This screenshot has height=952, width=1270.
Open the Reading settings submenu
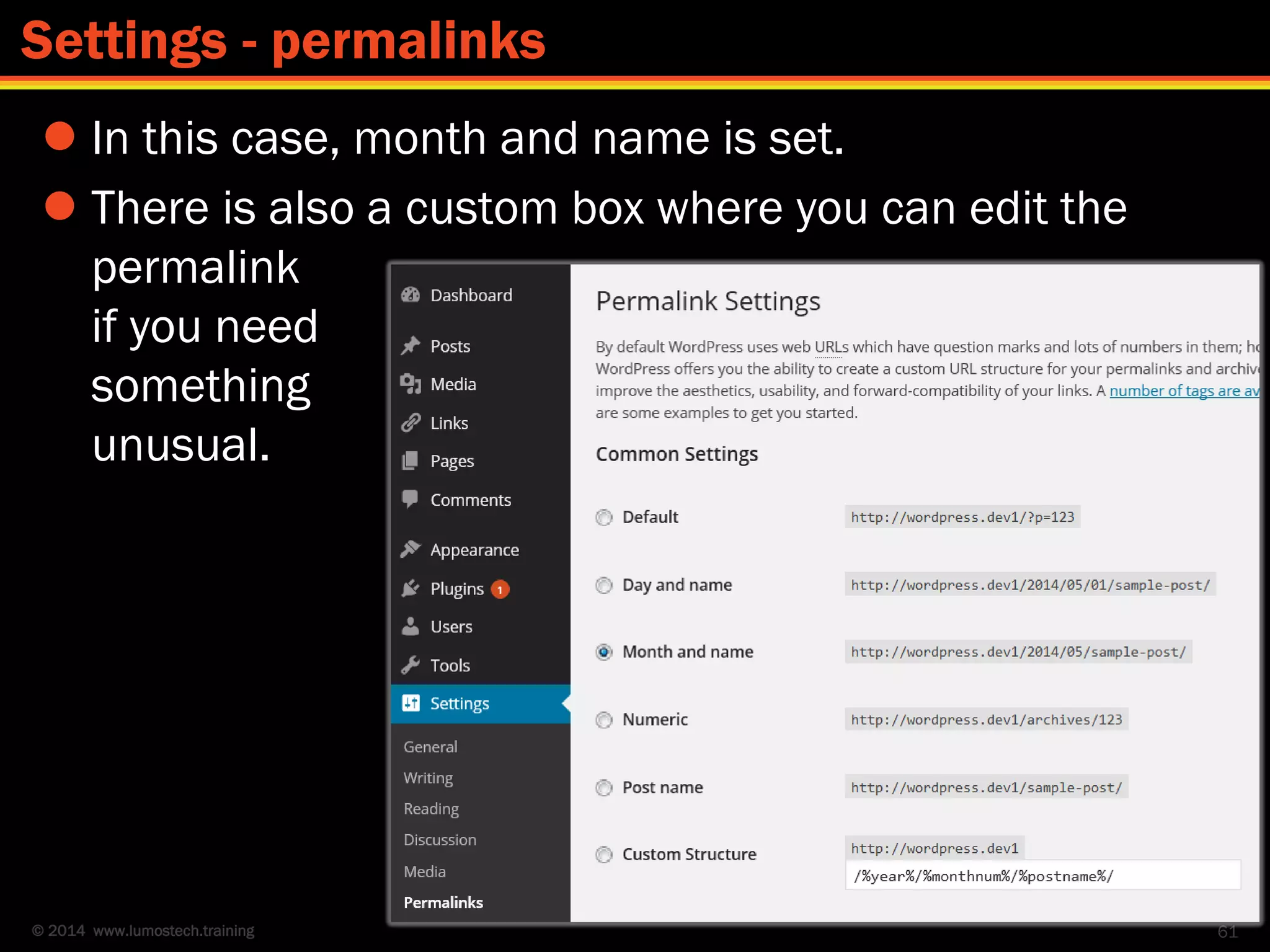(x=431, y=809)
